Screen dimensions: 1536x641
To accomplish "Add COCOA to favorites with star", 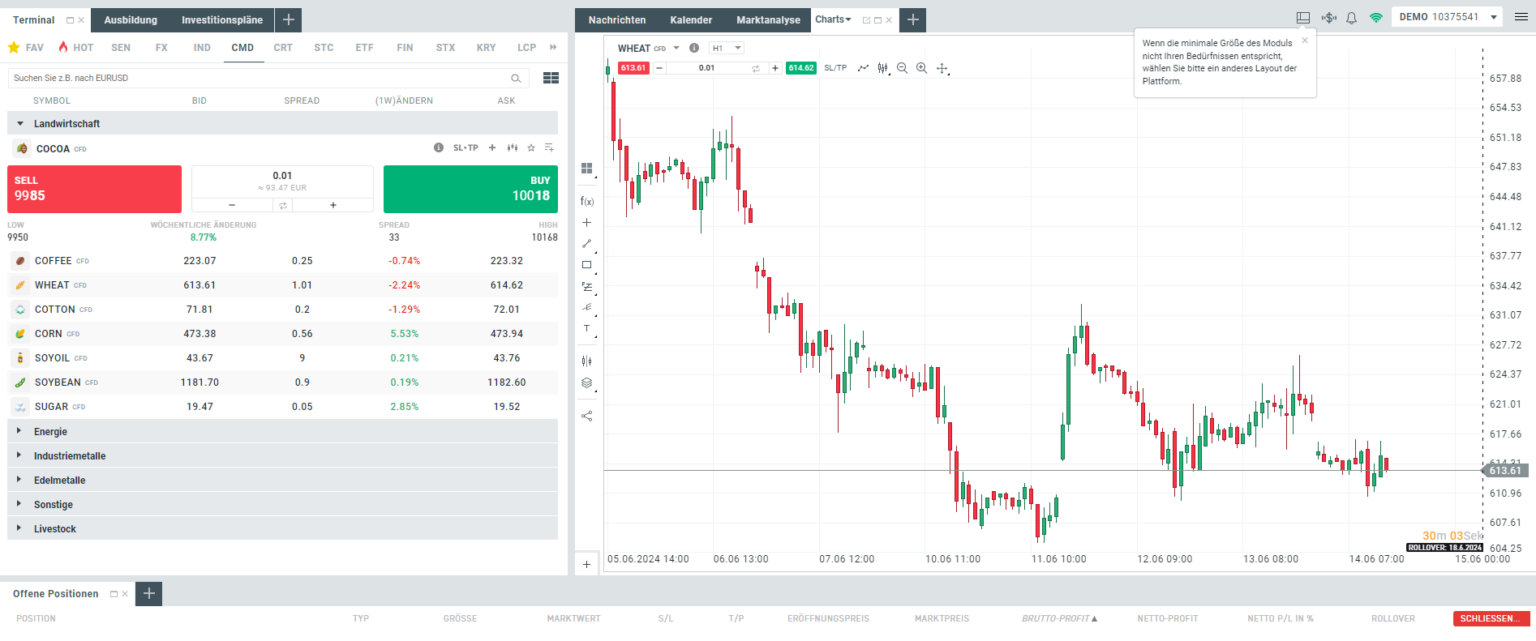I will point(531,148).
